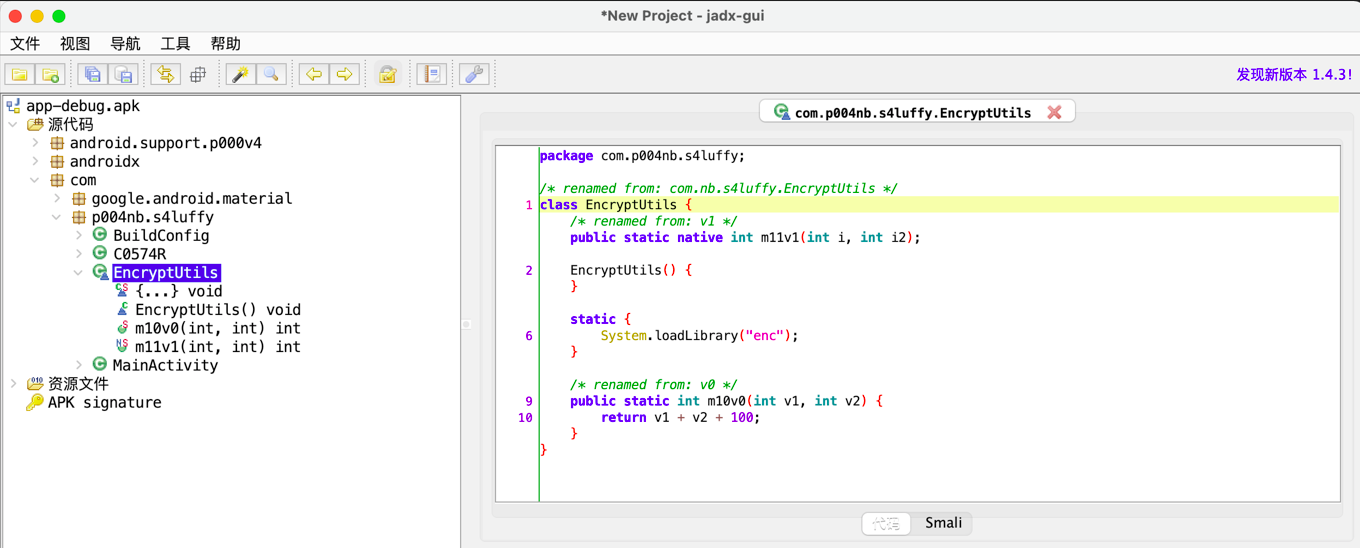1360x548 pixels.
Task: Expand the 资源文件 folder arrow
Action: point(13,384)
